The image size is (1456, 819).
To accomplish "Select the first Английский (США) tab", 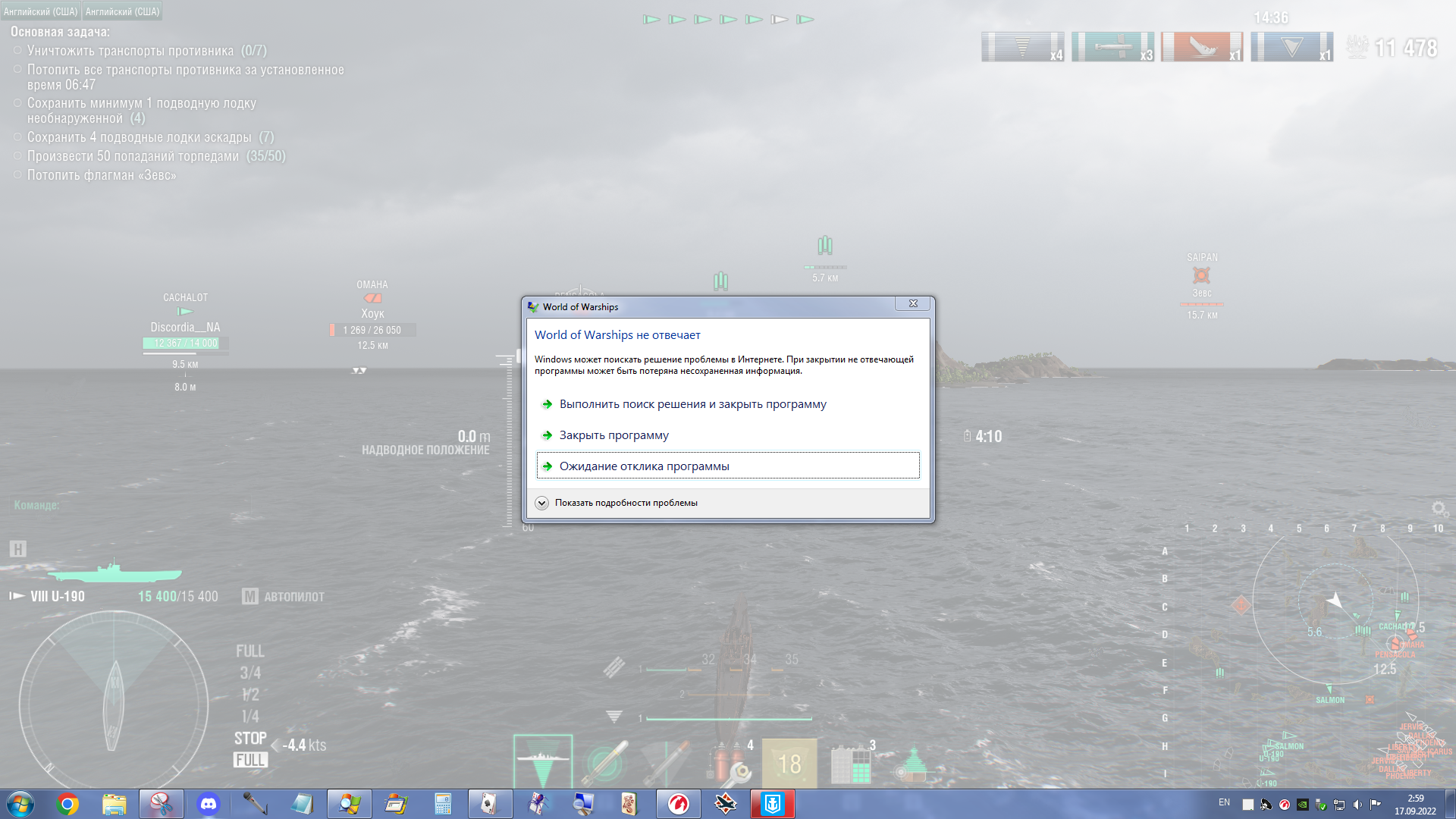I will (40, 11).
